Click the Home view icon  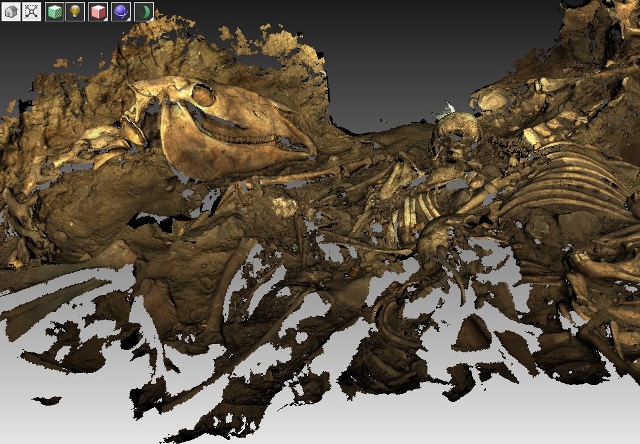point(11,12)
